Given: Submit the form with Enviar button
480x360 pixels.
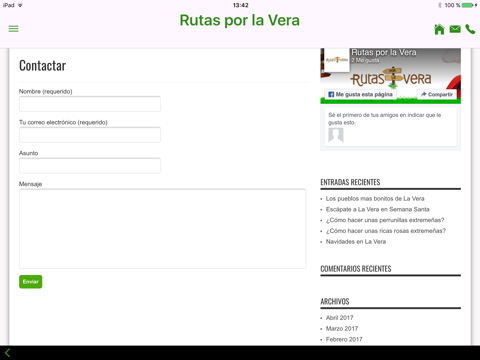Looking at the screenshot, I should 31,282.
